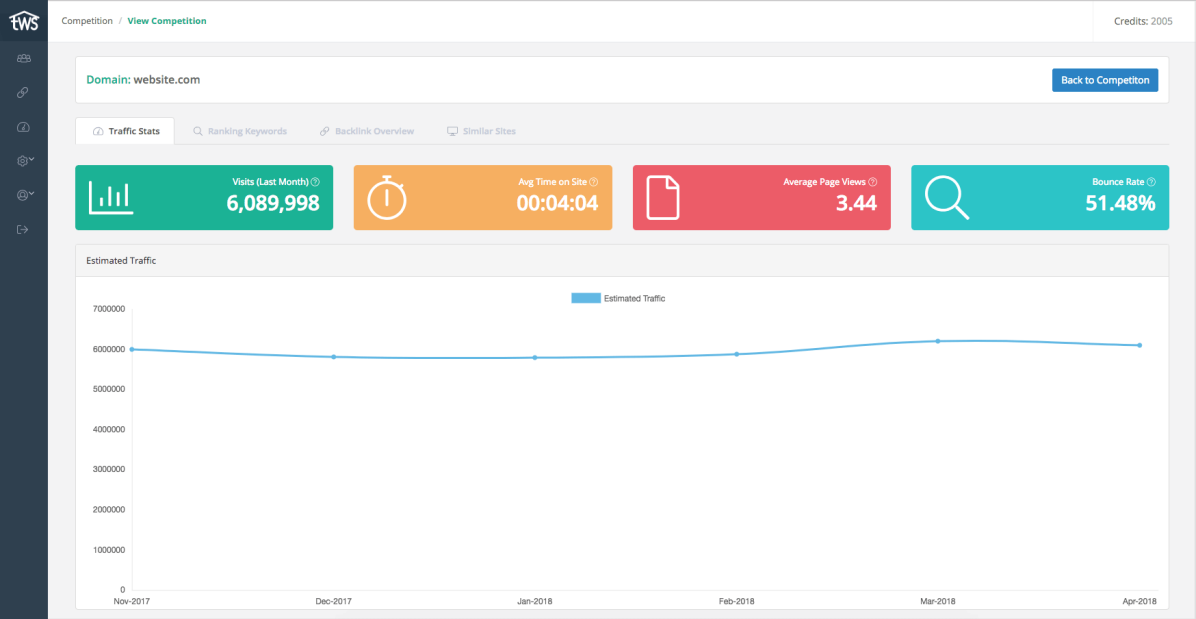Click the help icon next to Visits (Last Month)
This screenshot has width=1196, height=619.
tap(315, 182)
